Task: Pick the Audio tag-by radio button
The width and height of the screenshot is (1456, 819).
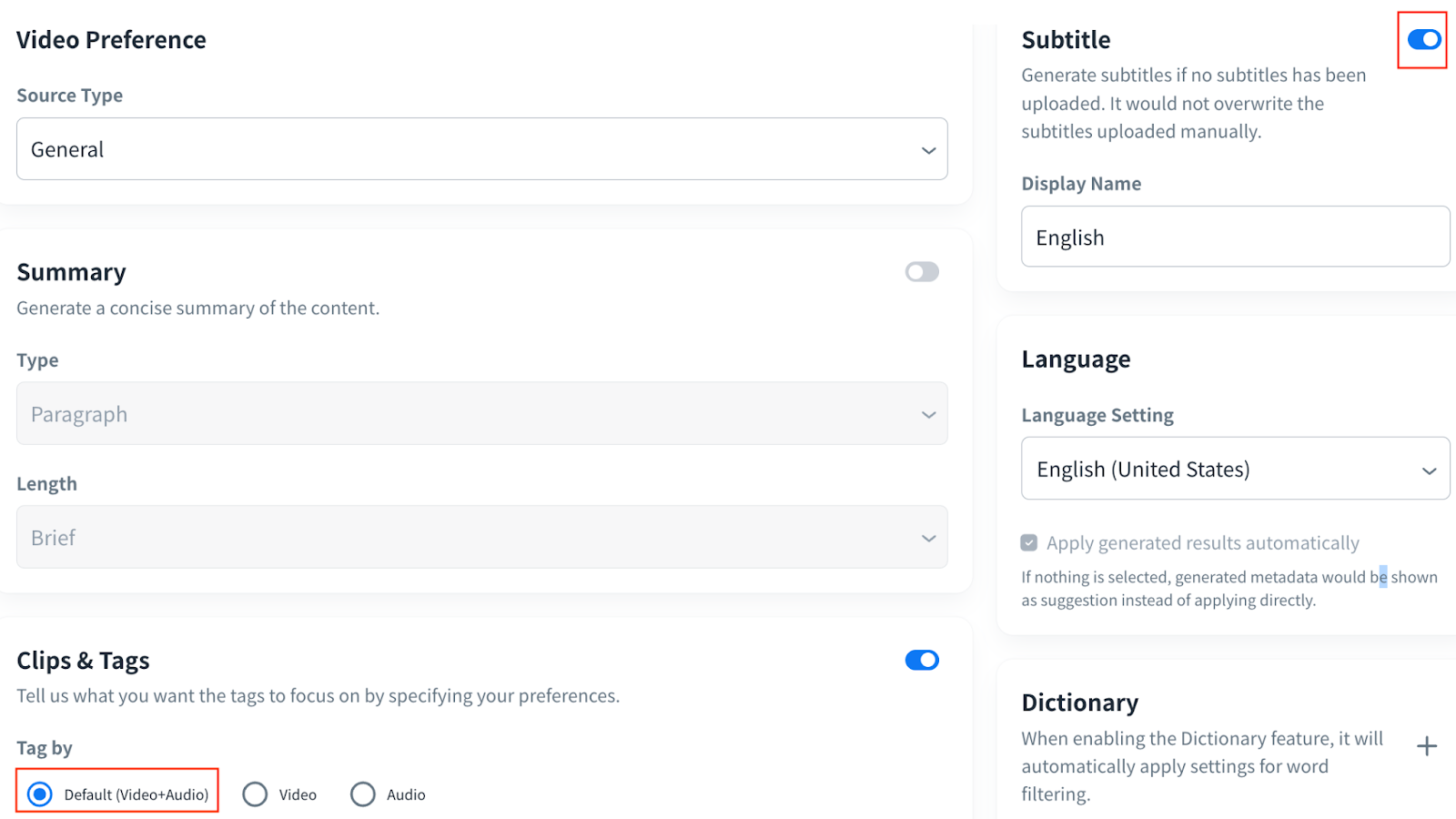Action: (x=363, y=794)
